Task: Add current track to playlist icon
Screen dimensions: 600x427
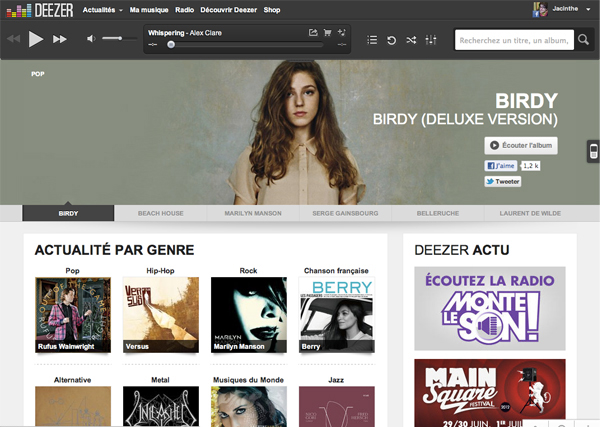Action: point(342,33)
